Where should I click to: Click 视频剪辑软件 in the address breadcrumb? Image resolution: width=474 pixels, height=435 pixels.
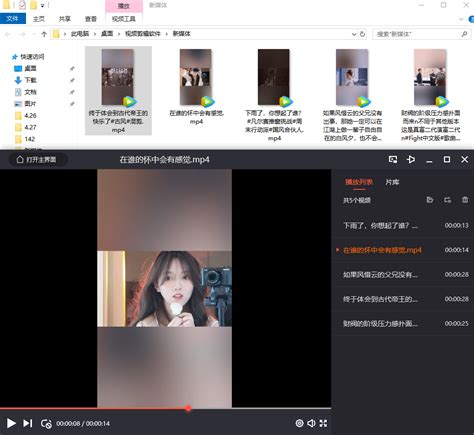point(143,34)
